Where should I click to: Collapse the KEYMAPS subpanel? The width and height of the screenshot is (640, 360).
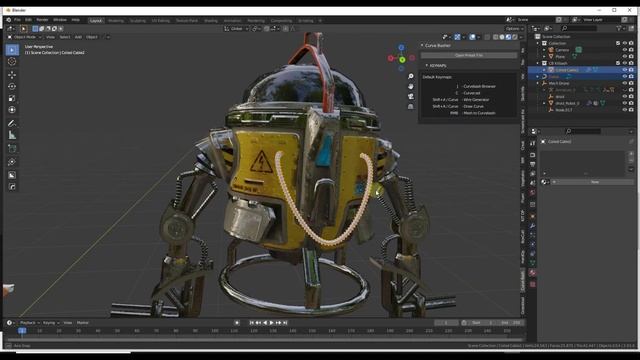[x=427, y=65]
